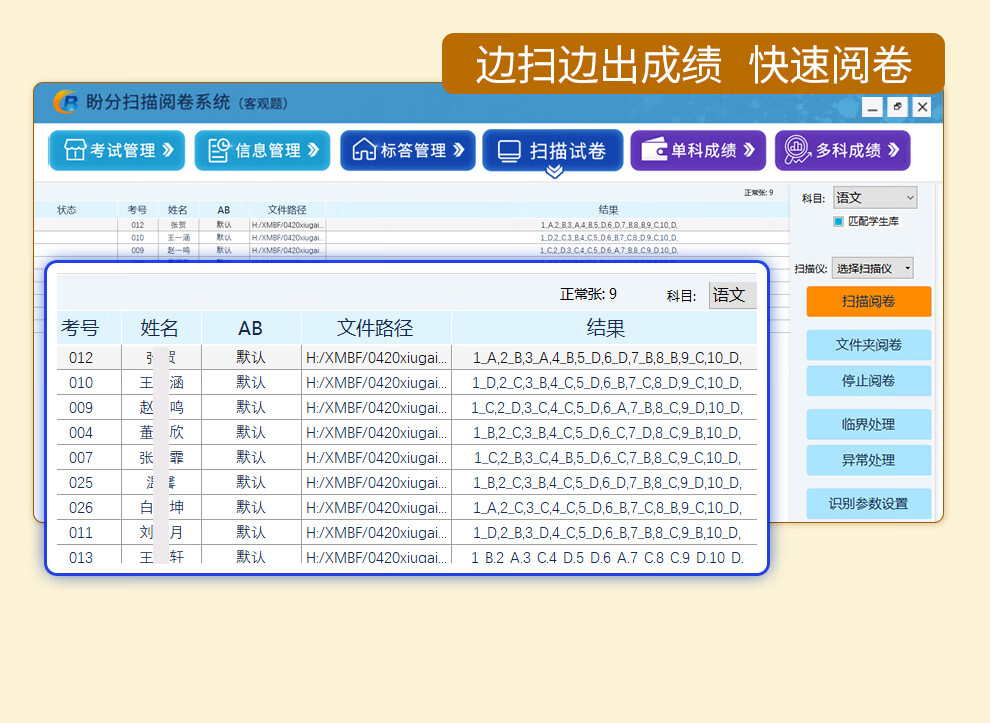
Task: Click the 停止阅卷 button
Action: pos(868,381)
